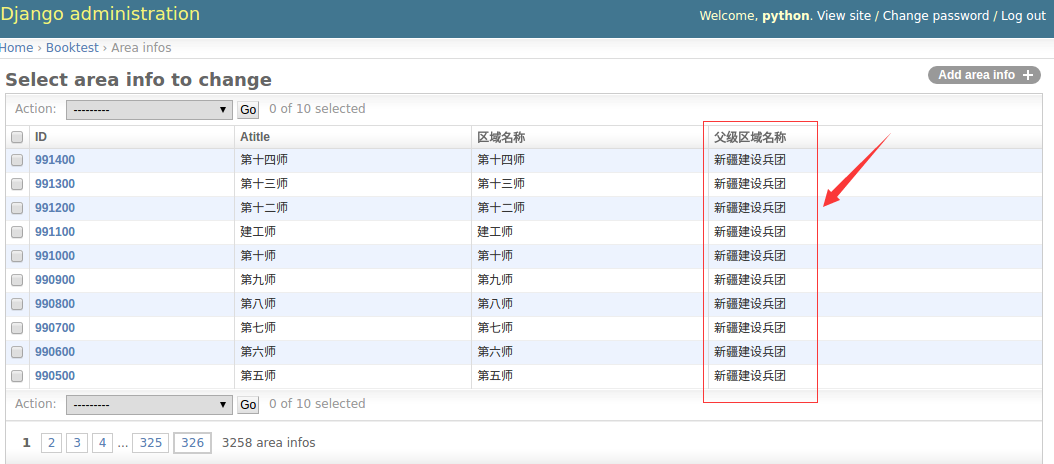Go to the last page 326
This screenshot has height=464, width=1054.
click(x=192, y=443)
